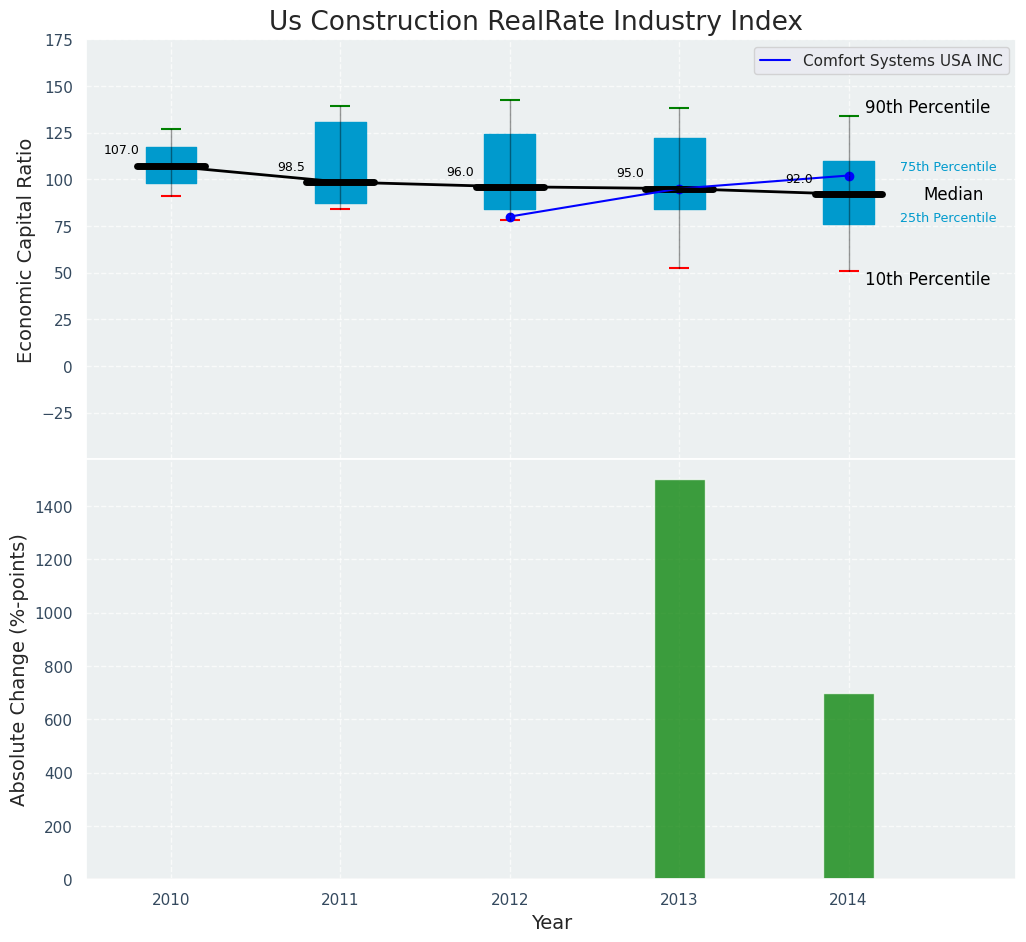Click the 25th Percentile label

947,218
